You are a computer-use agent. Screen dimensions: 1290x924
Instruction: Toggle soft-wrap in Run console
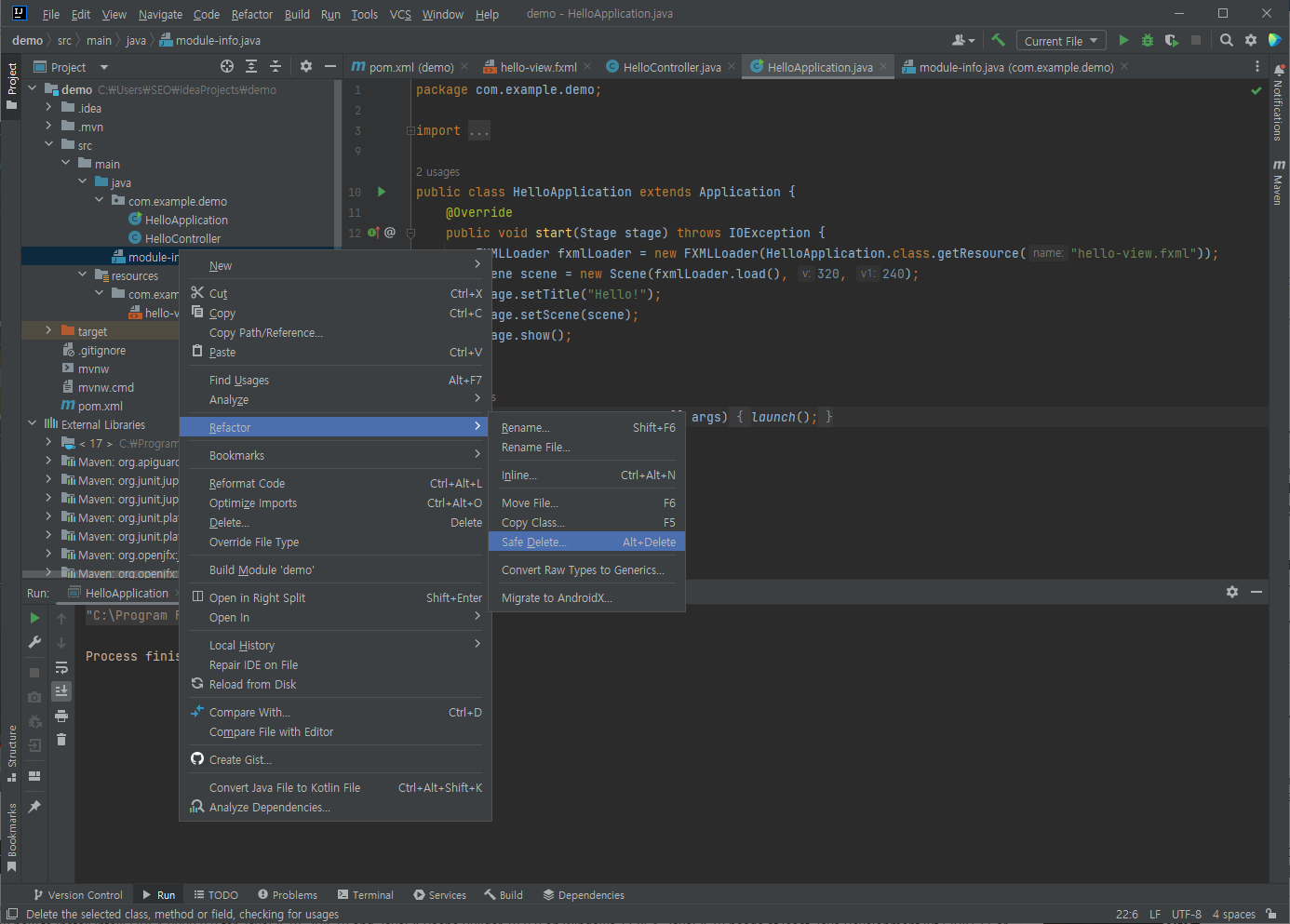coord(61,667)
